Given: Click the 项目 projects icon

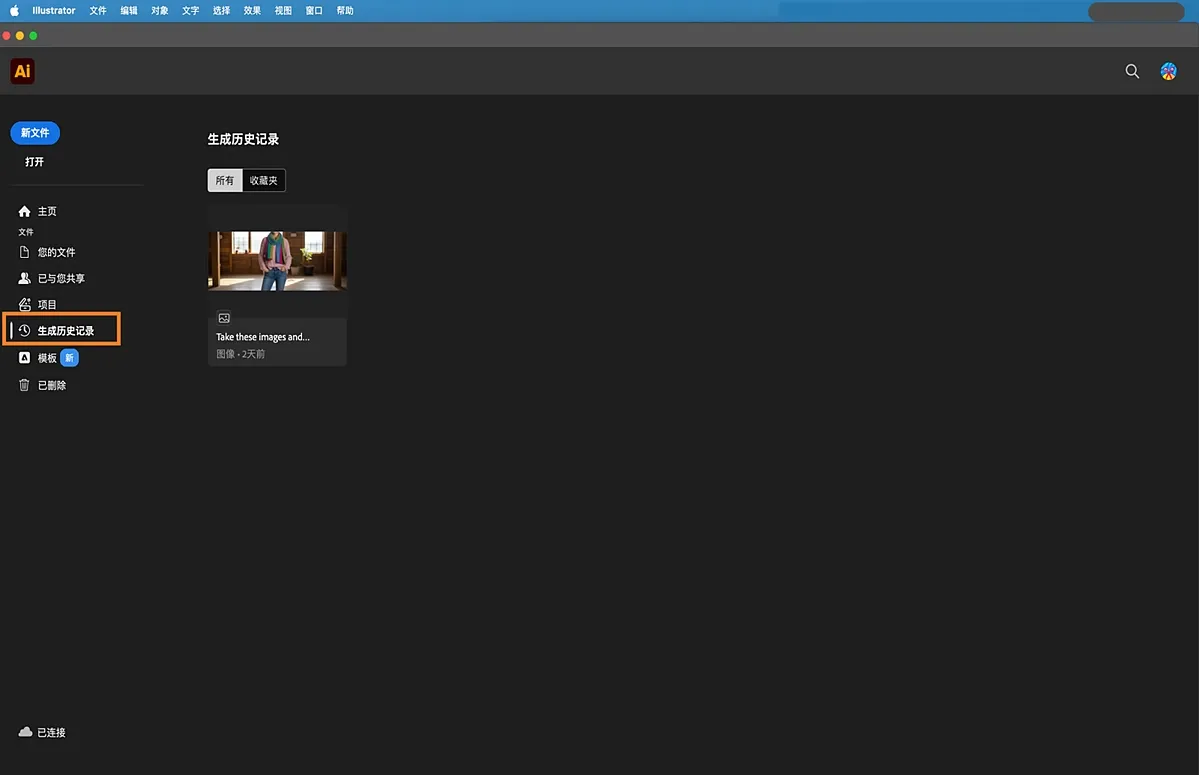Looking at the screenshot, I should click(25, 304).
